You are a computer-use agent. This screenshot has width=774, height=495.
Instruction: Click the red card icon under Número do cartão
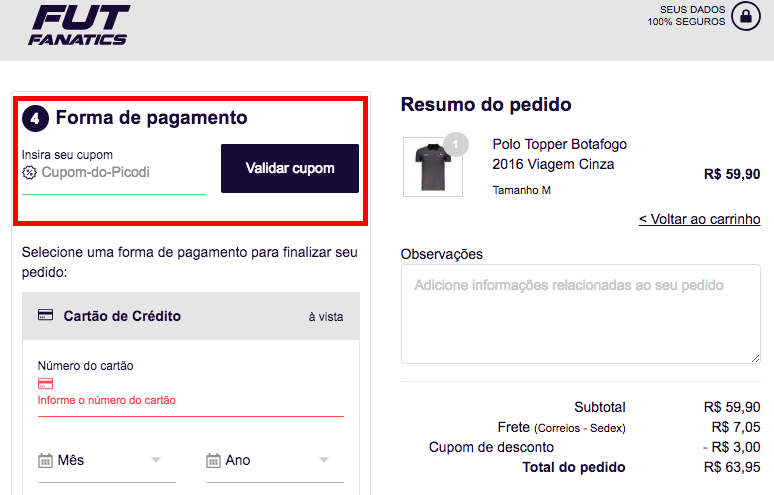(x=45, y=383)
